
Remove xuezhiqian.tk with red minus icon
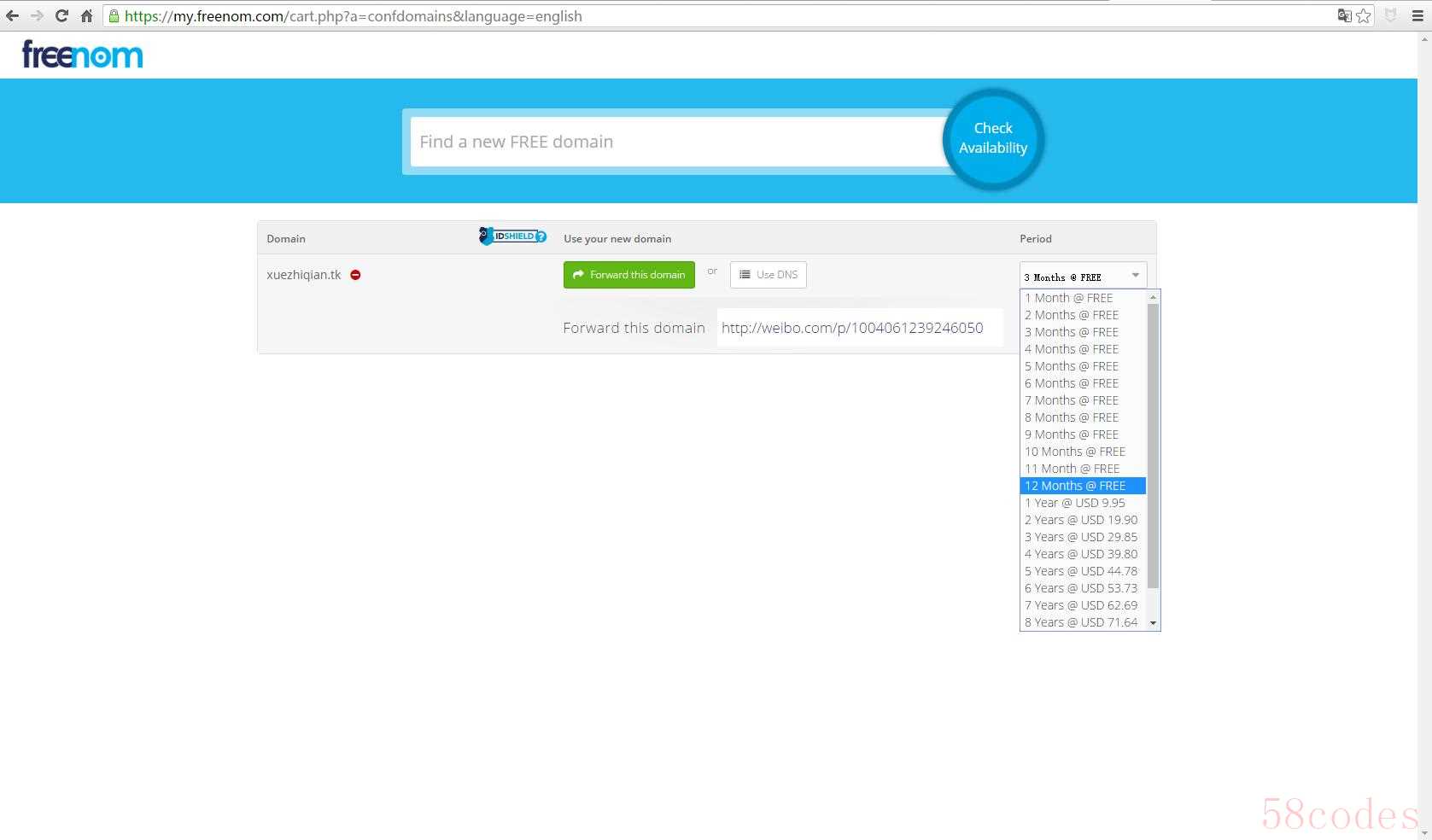[x=355, y=275]
